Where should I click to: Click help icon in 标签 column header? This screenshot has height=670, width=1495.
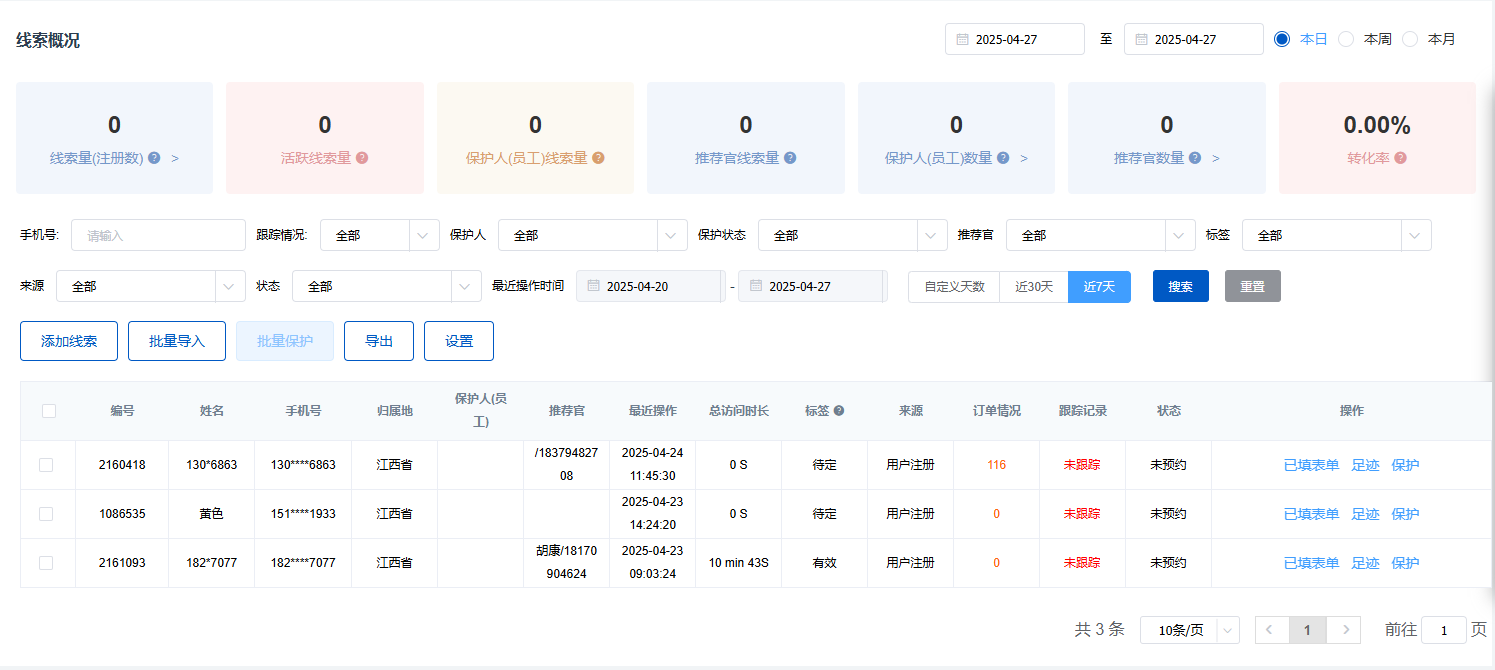click(x=839, y=411)
